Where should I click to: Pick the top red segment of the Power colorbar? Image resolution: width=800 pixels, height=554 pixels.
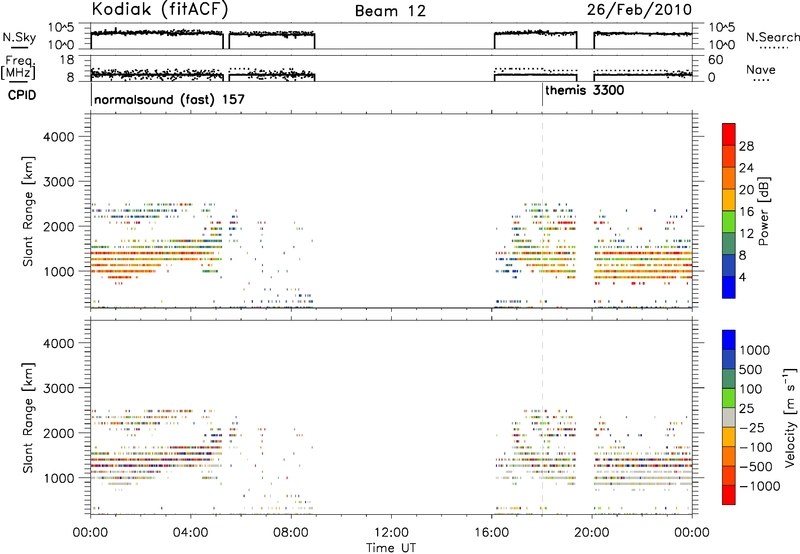[729, 135]
